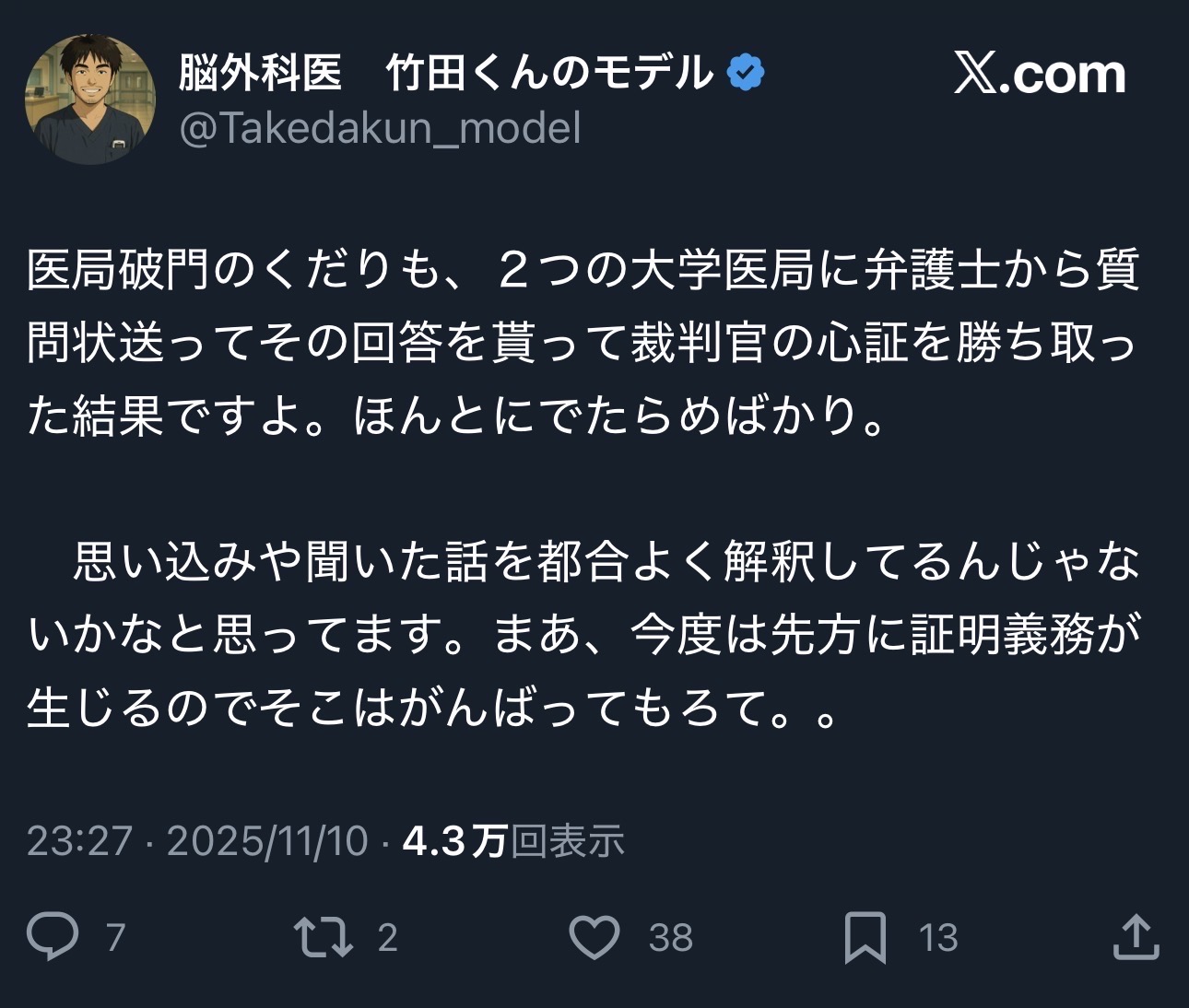This screenshot has width=1189, height=1008.
Task: Click the repost arrows icon
Action: (x=322, y=936)
